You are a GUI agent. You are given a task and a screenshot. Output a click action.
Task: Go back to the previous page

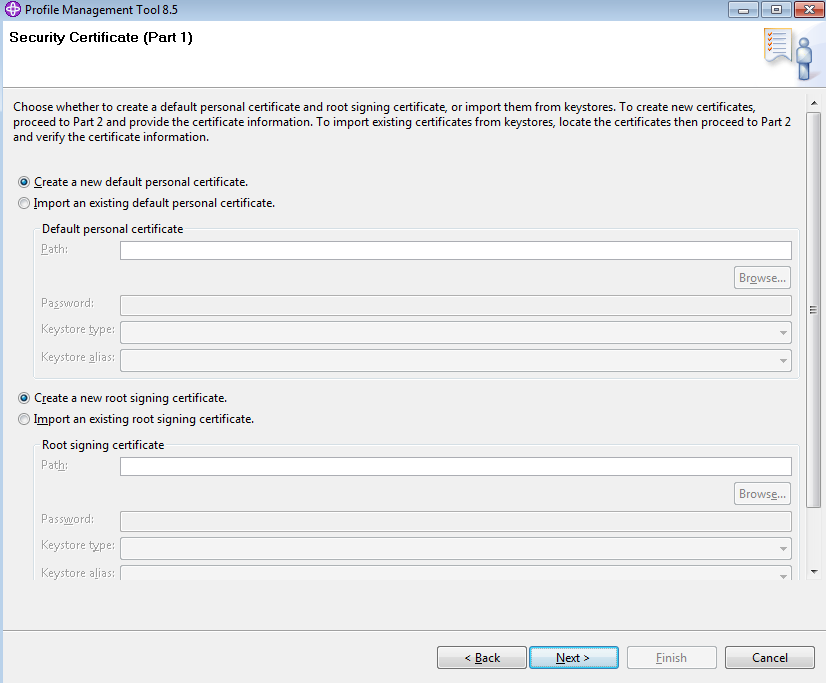click(x=481, y=658)
